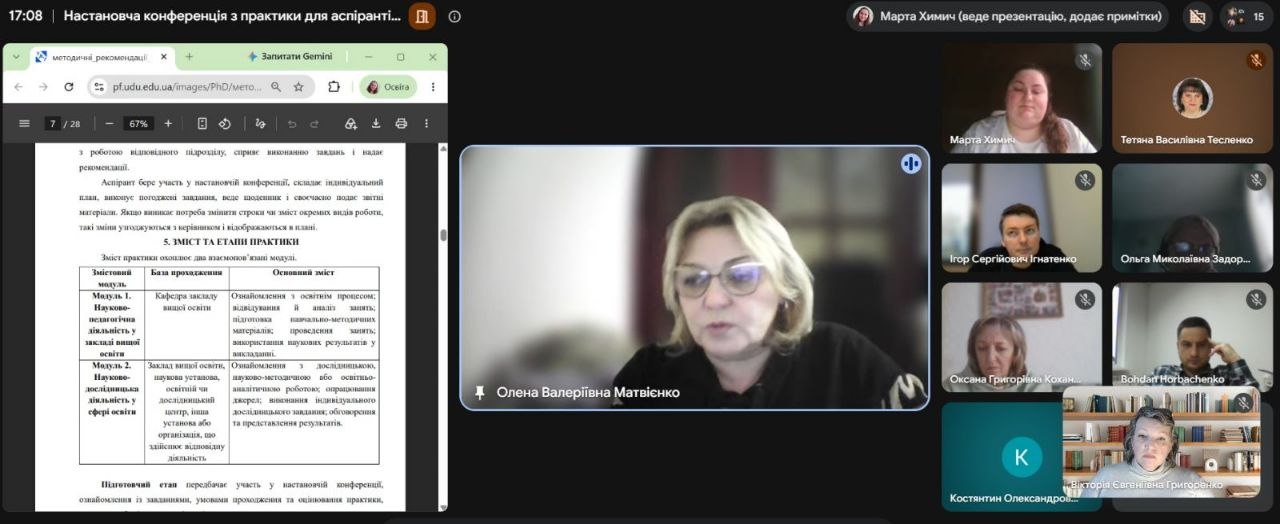1280x524 pixels.
Task: Select the PDF draw annotation tool
Action: point(261,124)
